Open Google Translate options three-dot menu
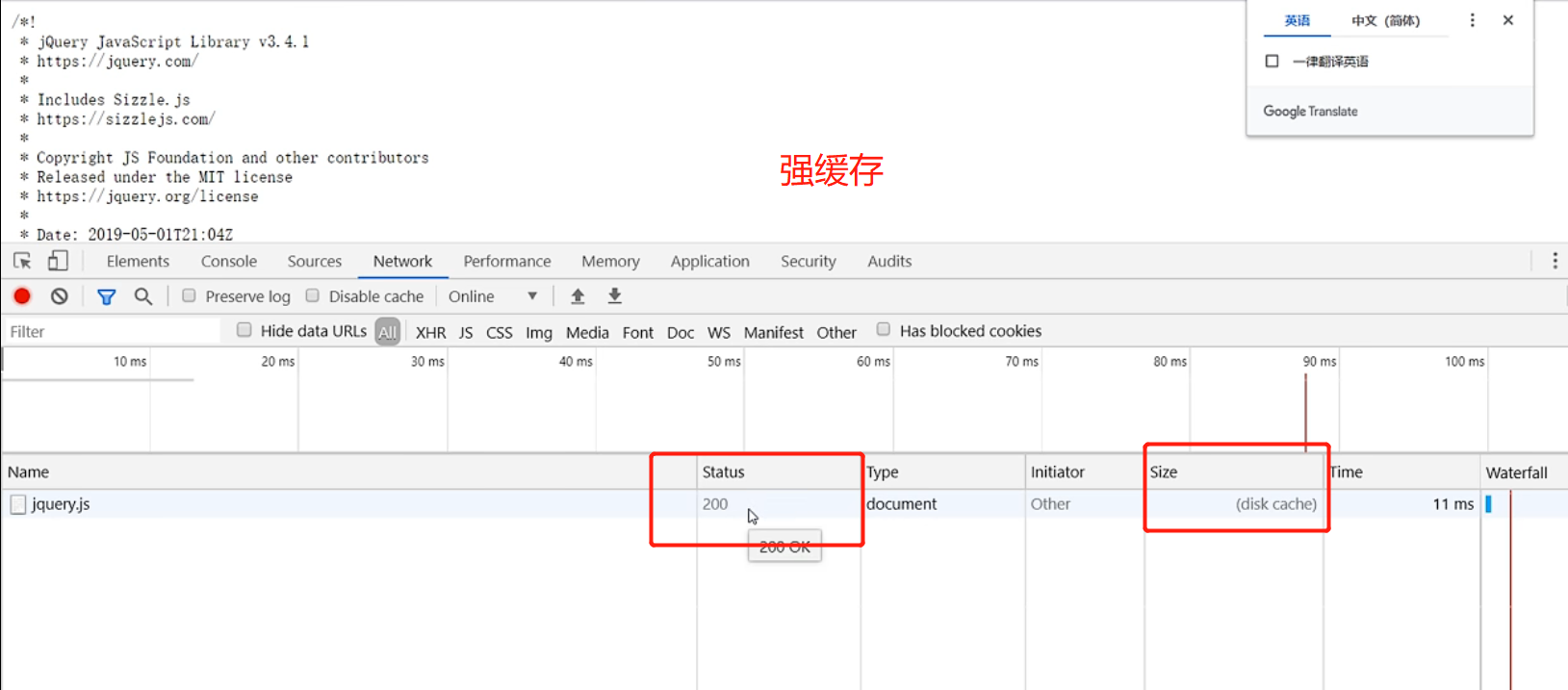The height and width of the screenshot is (690, 1568). (x=1472, y=20)
